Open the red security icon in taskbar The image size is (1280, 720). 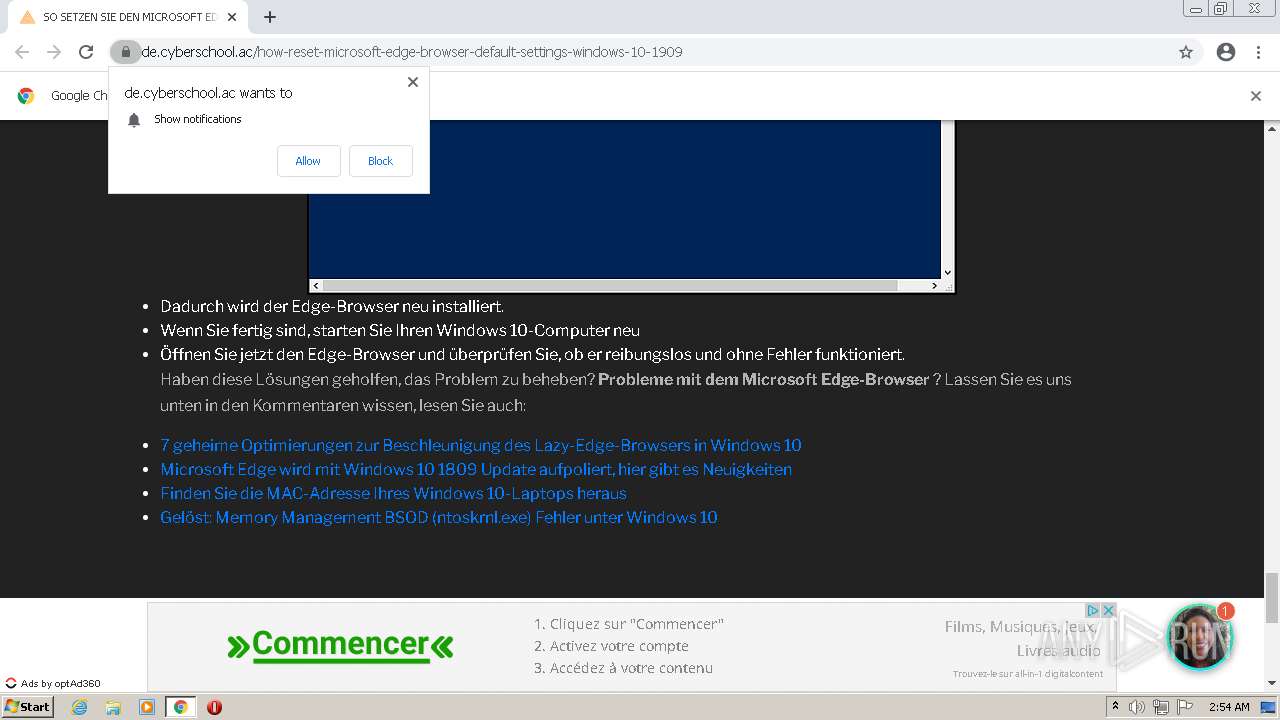click(x=214, y=707)
